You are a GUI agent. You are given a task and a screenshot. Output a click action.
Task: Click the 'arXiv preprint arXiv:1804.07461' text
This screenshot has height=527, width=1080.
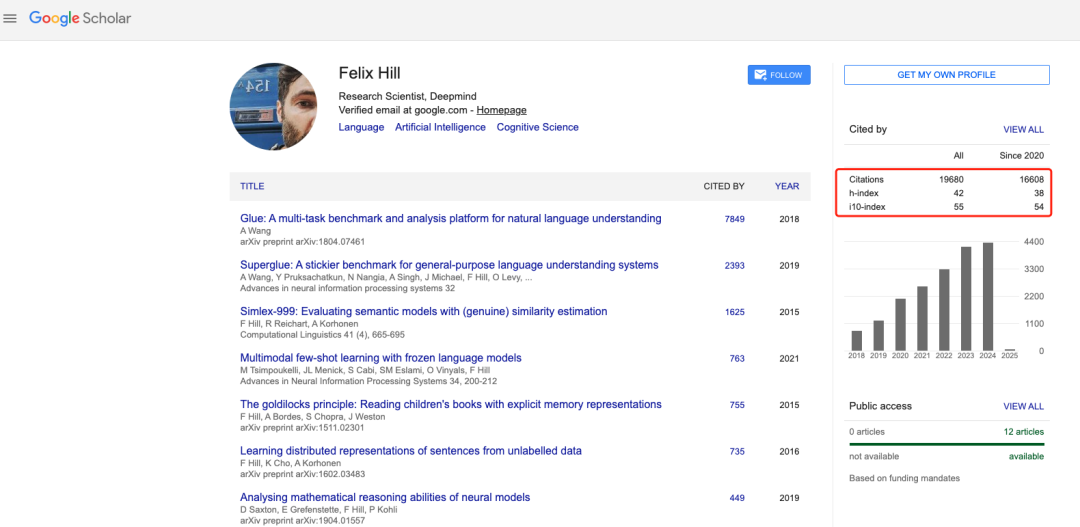point(302,242)
